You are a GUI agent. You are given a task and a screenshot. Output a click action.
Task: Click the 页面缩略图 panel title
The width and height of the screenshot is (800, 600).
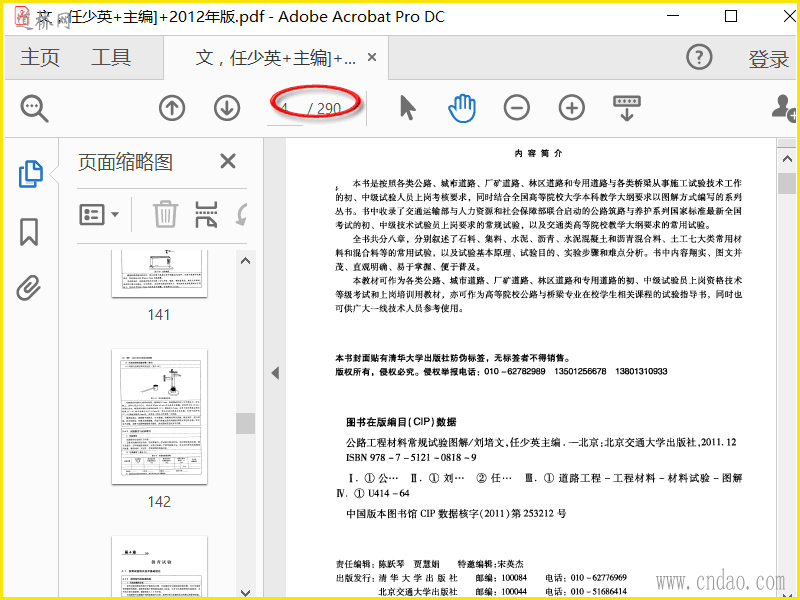(126, 162)
